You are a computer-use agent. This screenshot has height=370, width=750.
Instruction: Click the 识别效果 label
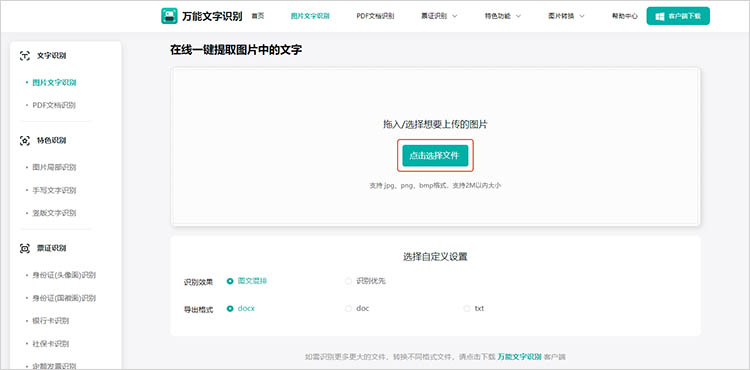pos(199,282)
